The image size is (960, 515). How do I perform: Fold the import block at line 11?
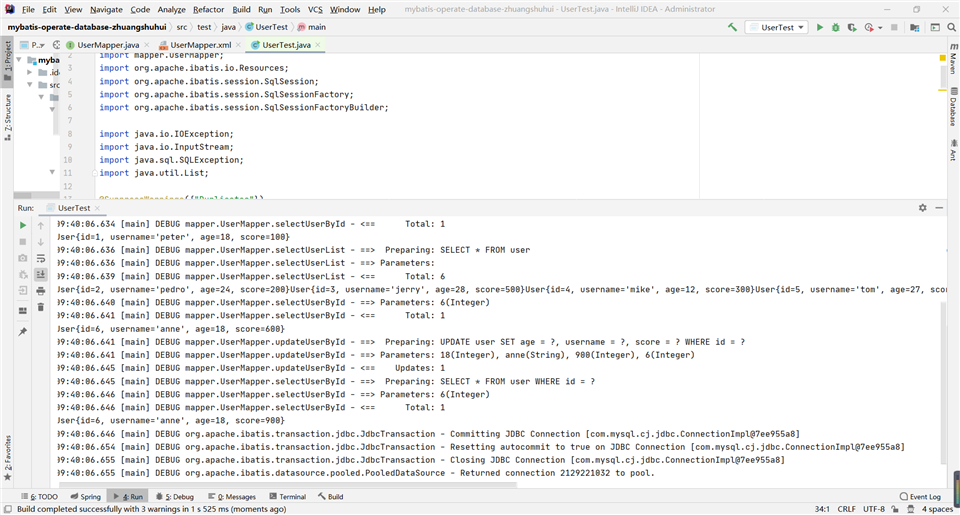coord(95,173)
